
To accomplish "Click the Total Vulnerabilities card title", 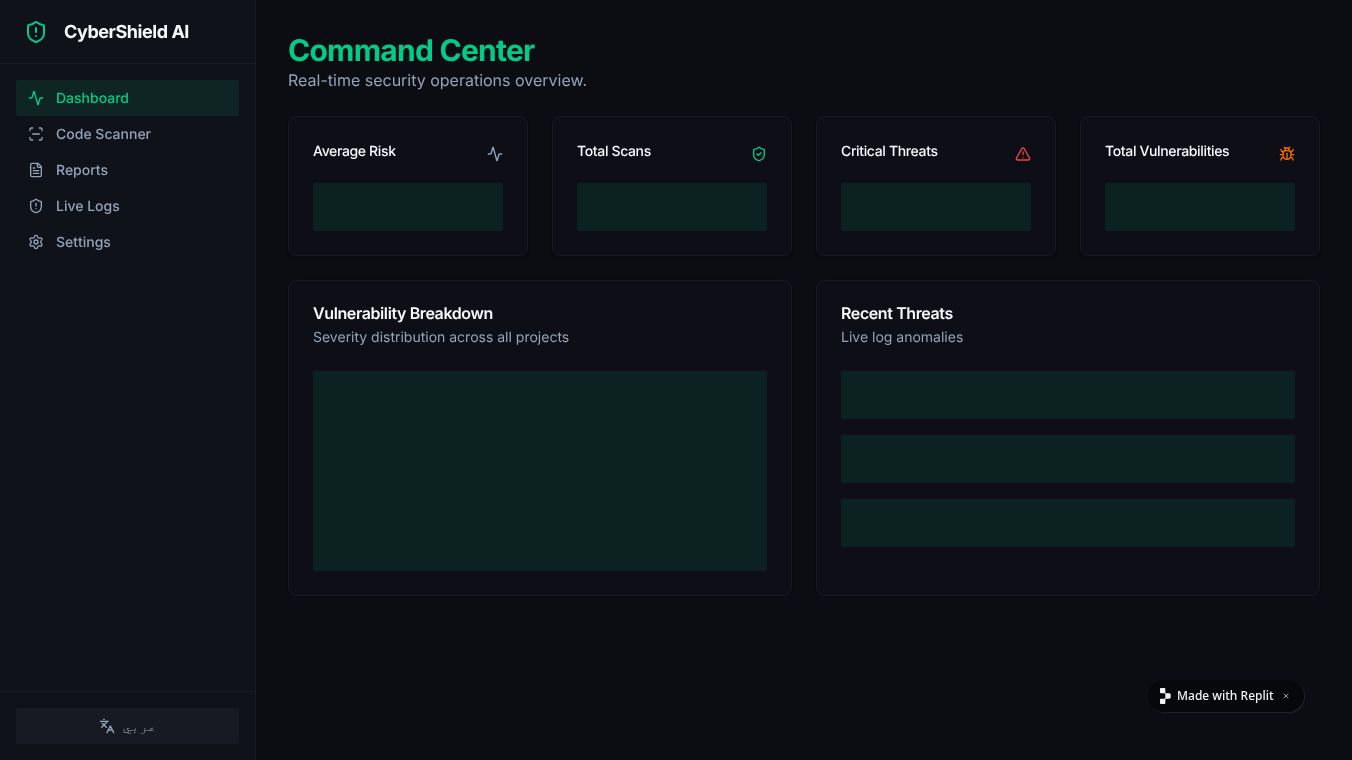I will [1167, 151].
